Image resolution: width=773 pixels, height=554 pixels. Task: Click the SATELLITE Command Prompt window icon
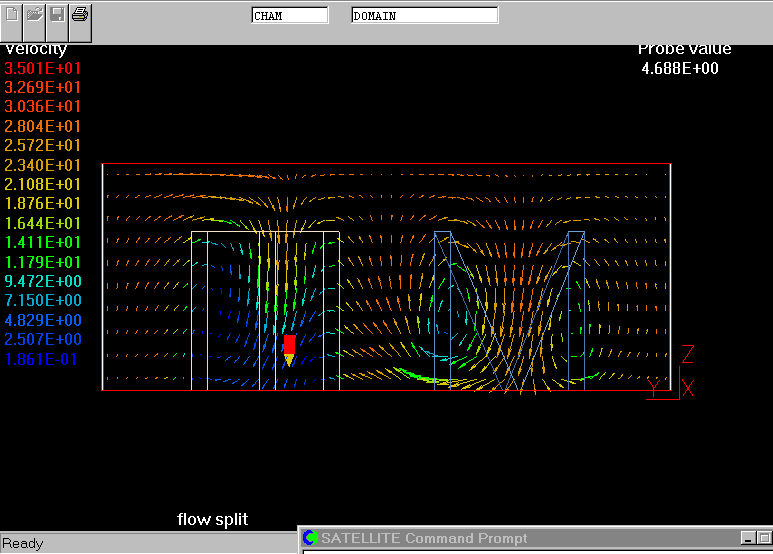(310, 539)
